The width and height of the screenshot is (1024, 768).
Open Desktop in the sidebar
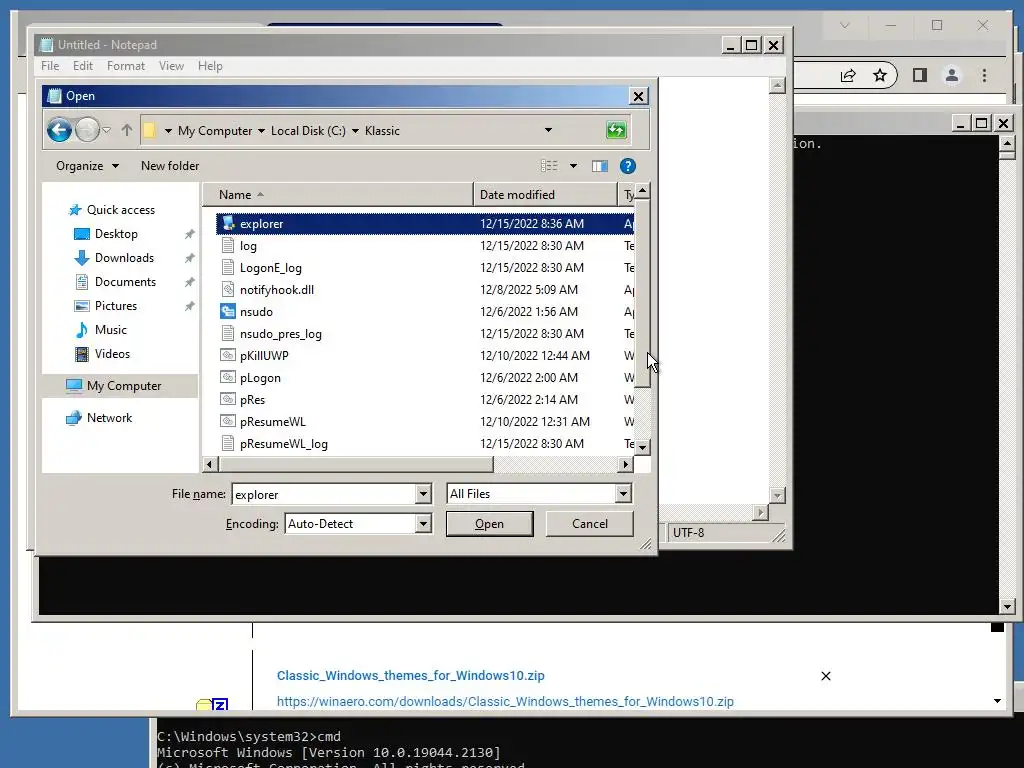point(116,234)
